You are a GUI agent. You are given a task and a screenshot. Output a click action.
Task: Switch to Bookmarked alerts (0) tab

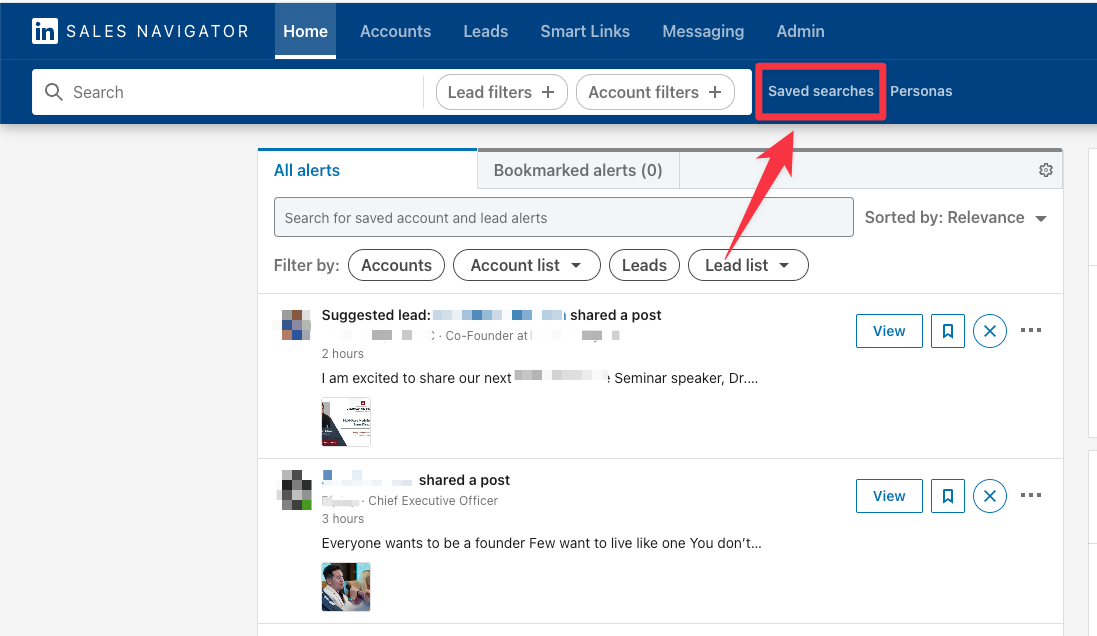[x=578, y=170]
